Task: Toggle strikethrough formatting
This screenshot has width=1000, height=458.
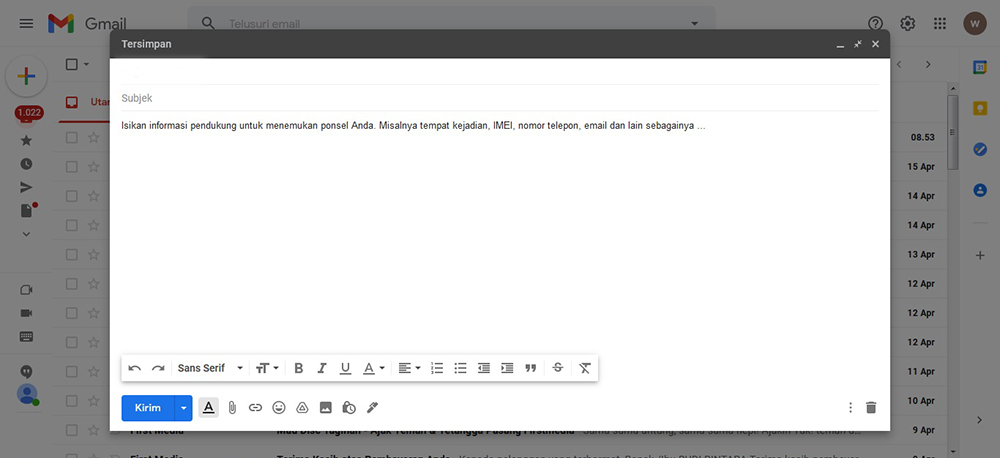Action: tap(557, 368)
